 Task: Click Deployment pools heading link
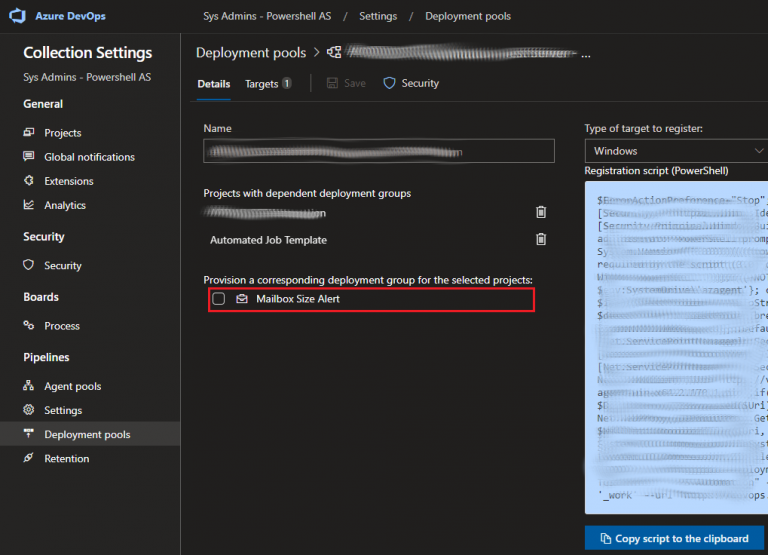[x=251, y=52]
